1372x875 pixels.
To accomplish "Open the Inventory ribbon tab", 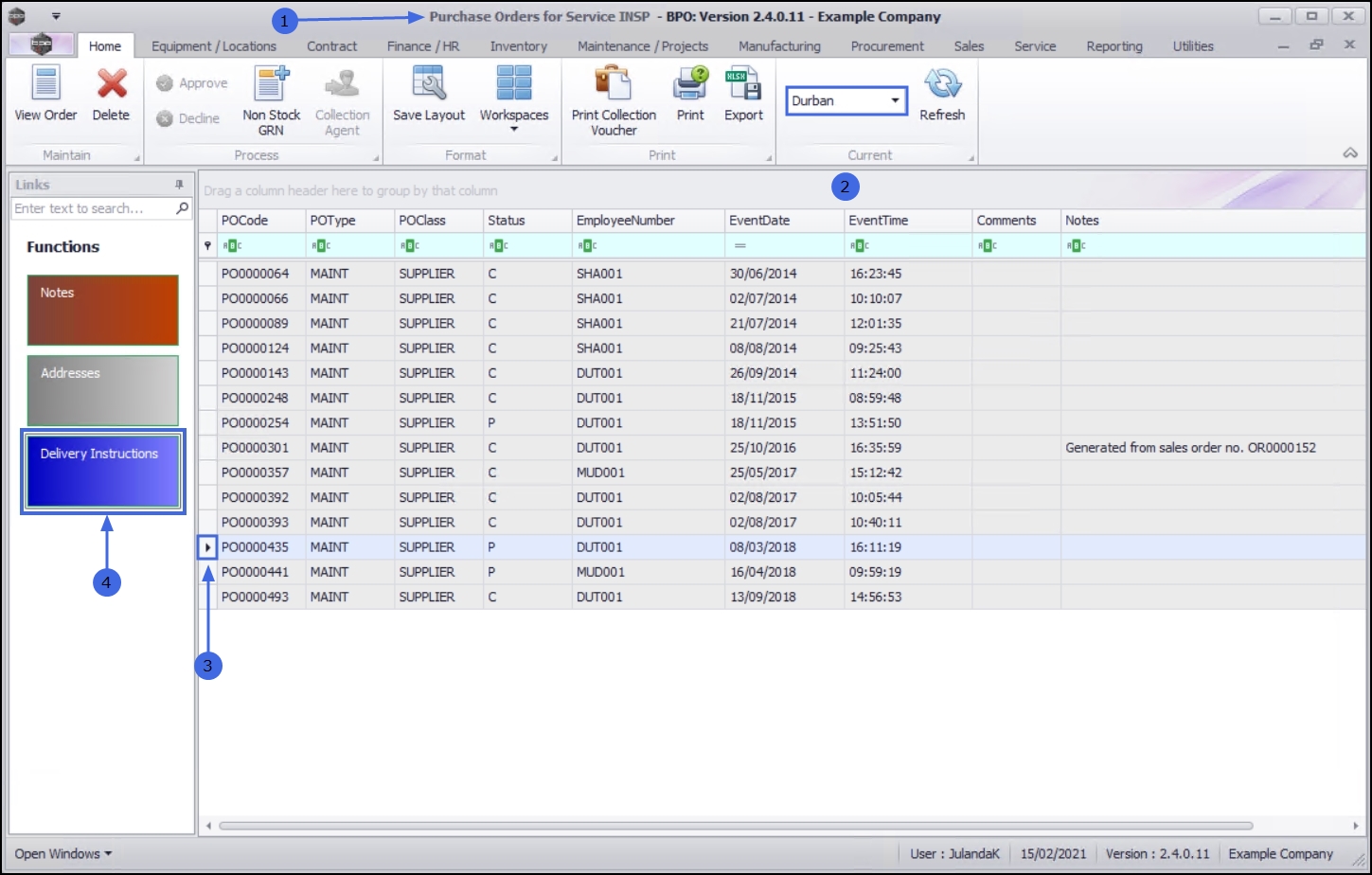I will click(x=518, y=45).
